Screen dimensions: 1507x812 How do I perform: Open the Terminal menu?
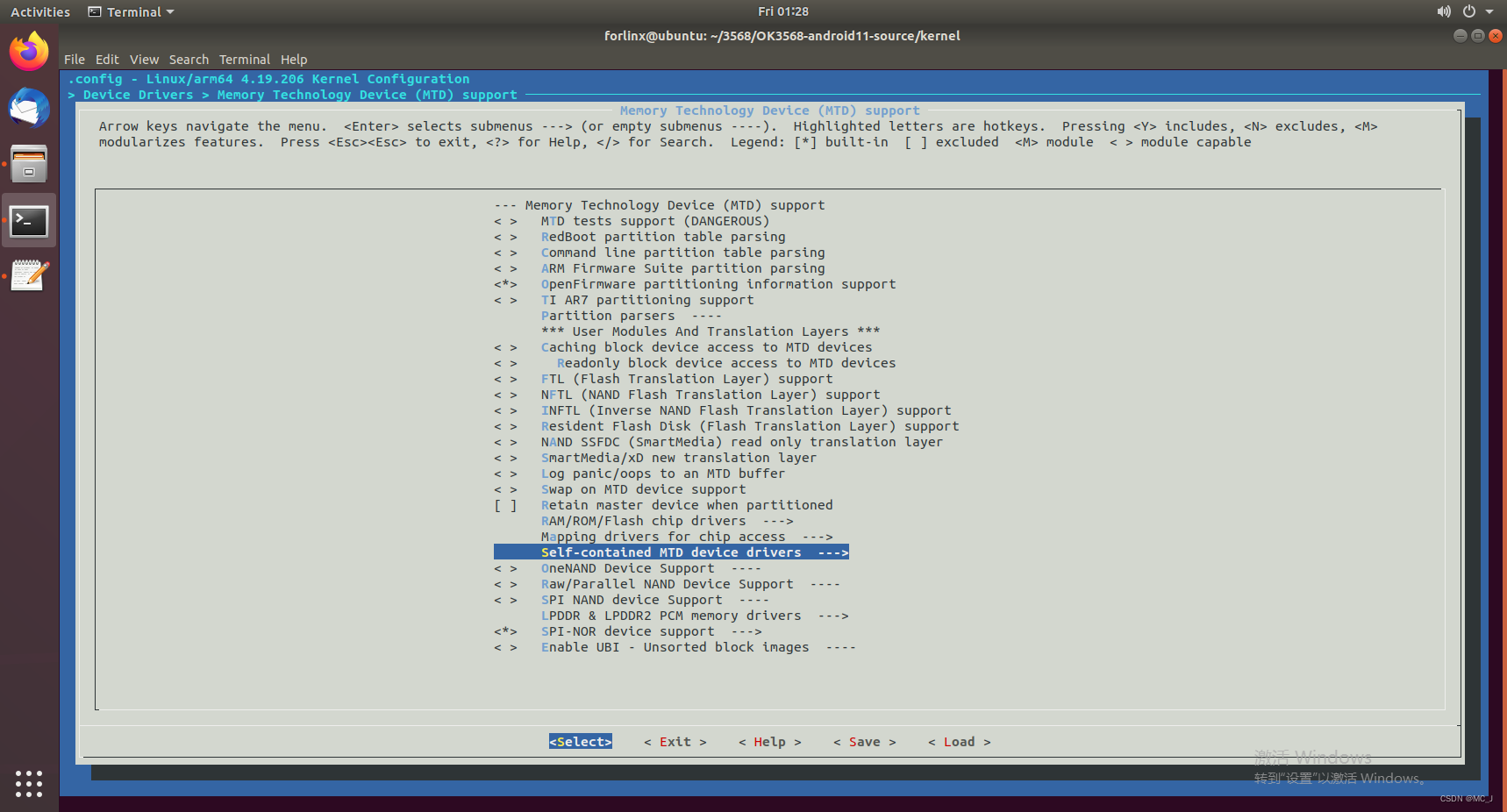point(244,60)
